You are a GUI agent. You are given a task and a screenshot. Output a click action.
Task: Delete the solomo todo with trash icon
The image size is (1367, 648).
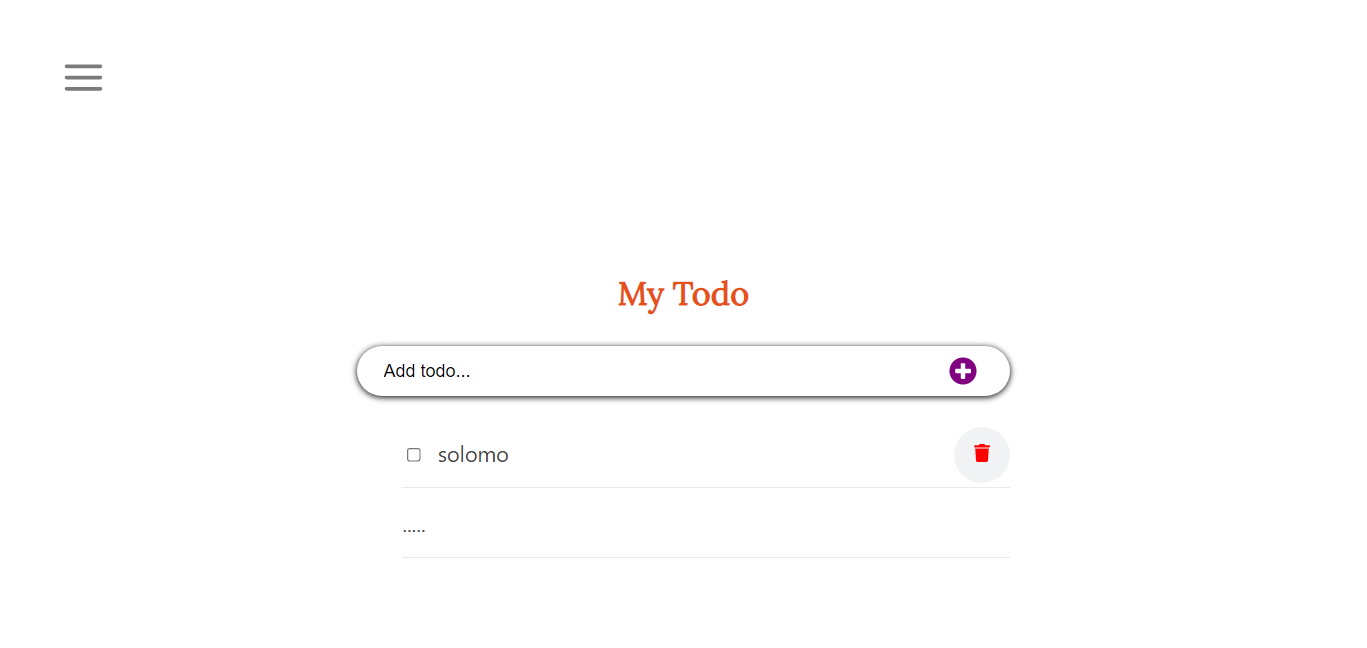[x=981, y=454]
